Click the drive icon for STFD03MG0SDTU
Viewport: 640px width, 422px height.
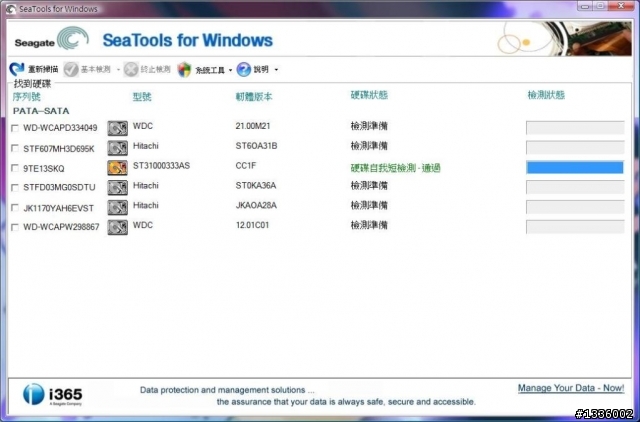pos(118,187)
